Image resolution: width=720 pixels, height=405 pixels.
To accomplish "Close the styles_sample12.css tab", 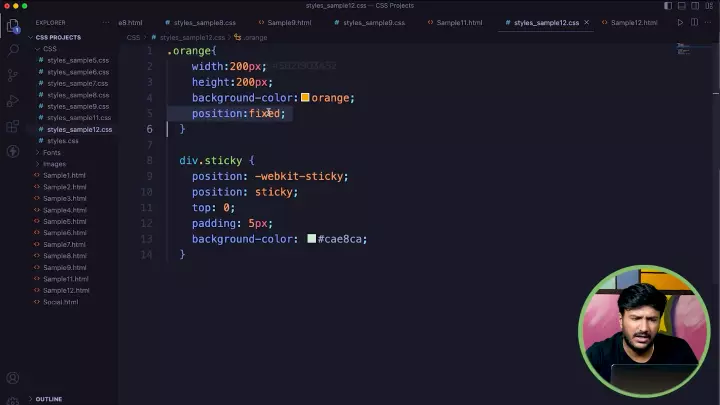I will [588, 22].
